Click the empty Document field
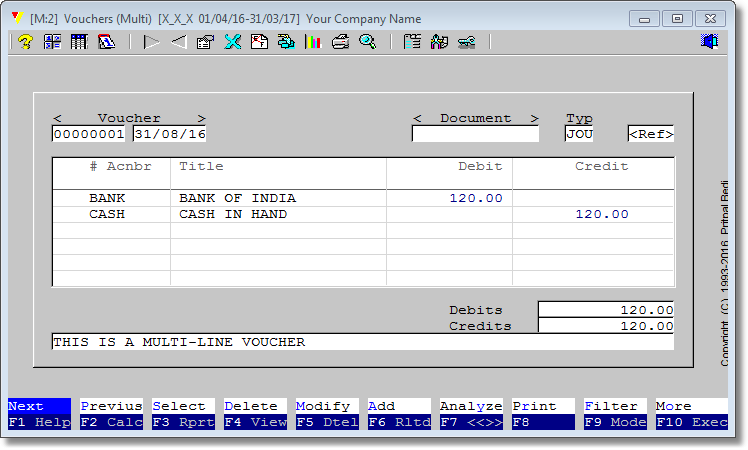This screenshot has width=748, height=450. pyautogui.click(x=475, y=134)
